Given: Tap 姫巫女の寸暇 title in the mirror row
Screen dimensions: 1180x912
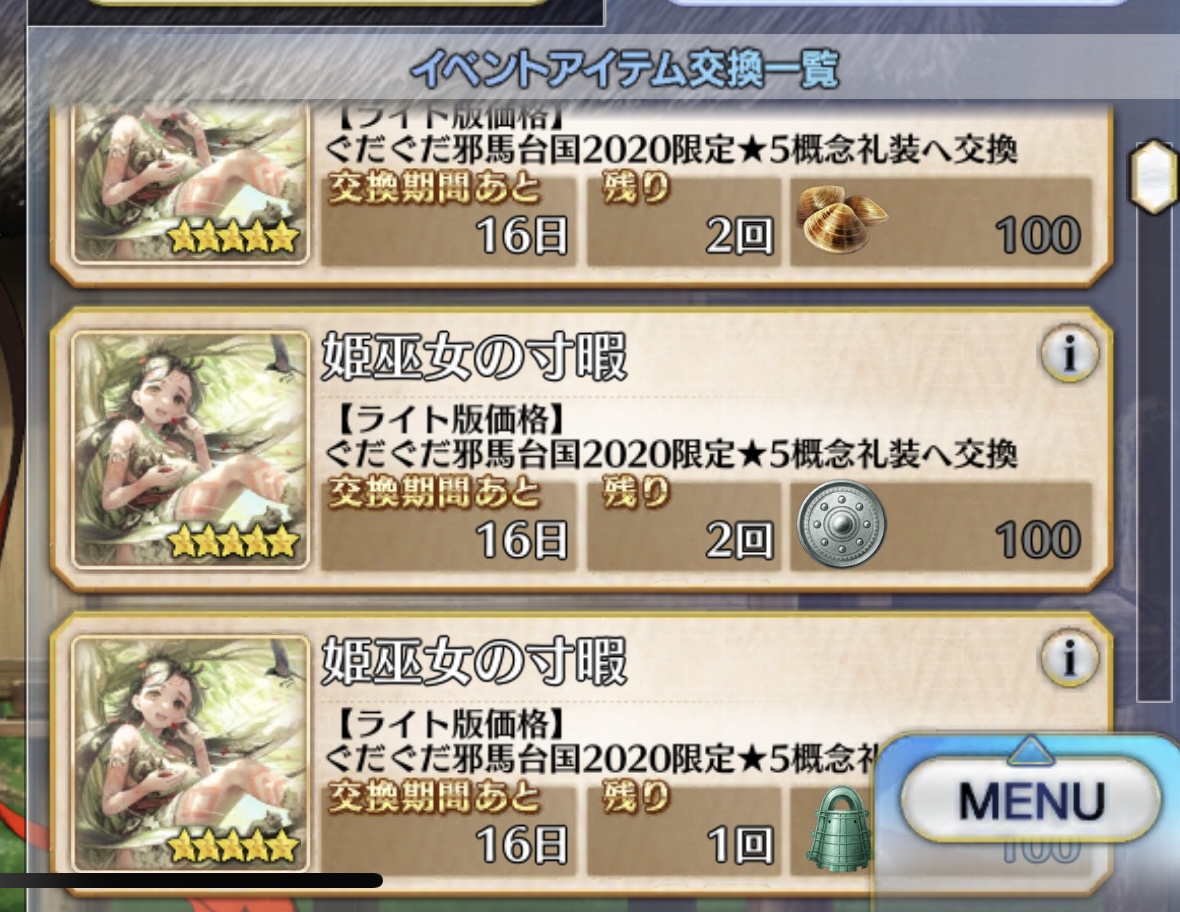Looking at the screenshot, I should (x=474, y=356).
